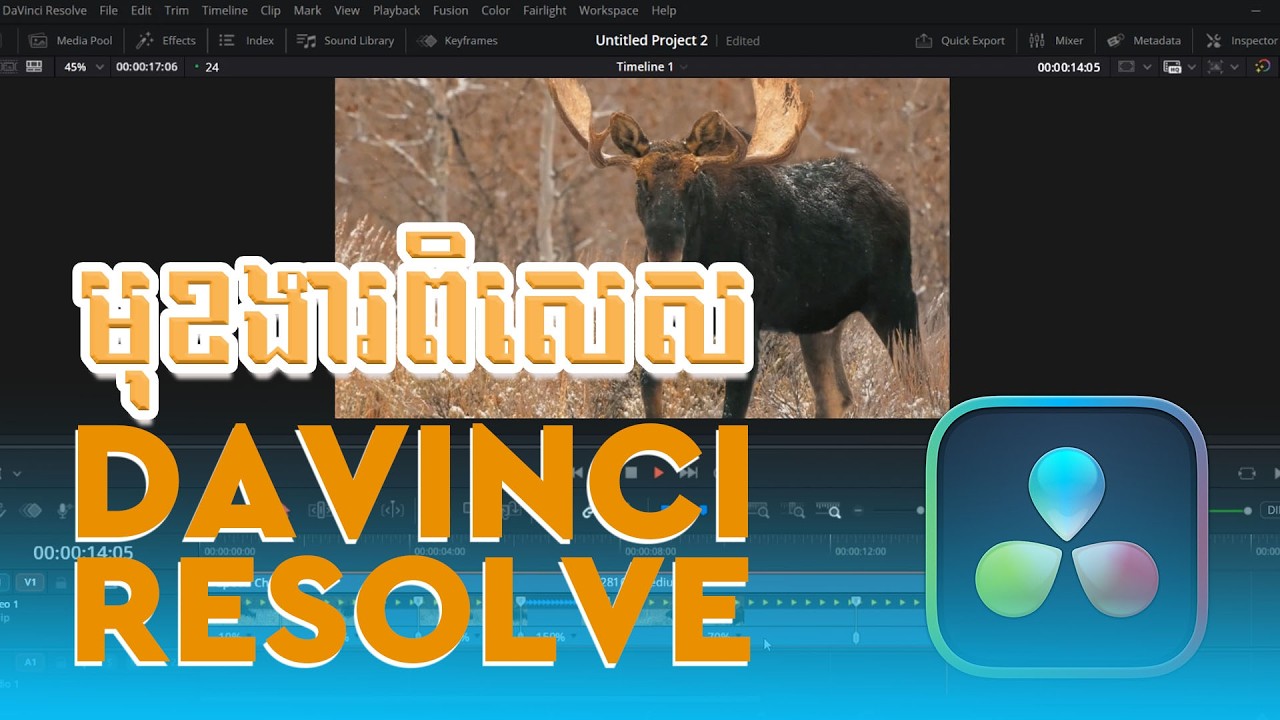1280x720 pixels.
Task: Open the Color menu
Action: click(x=495, y=10)
